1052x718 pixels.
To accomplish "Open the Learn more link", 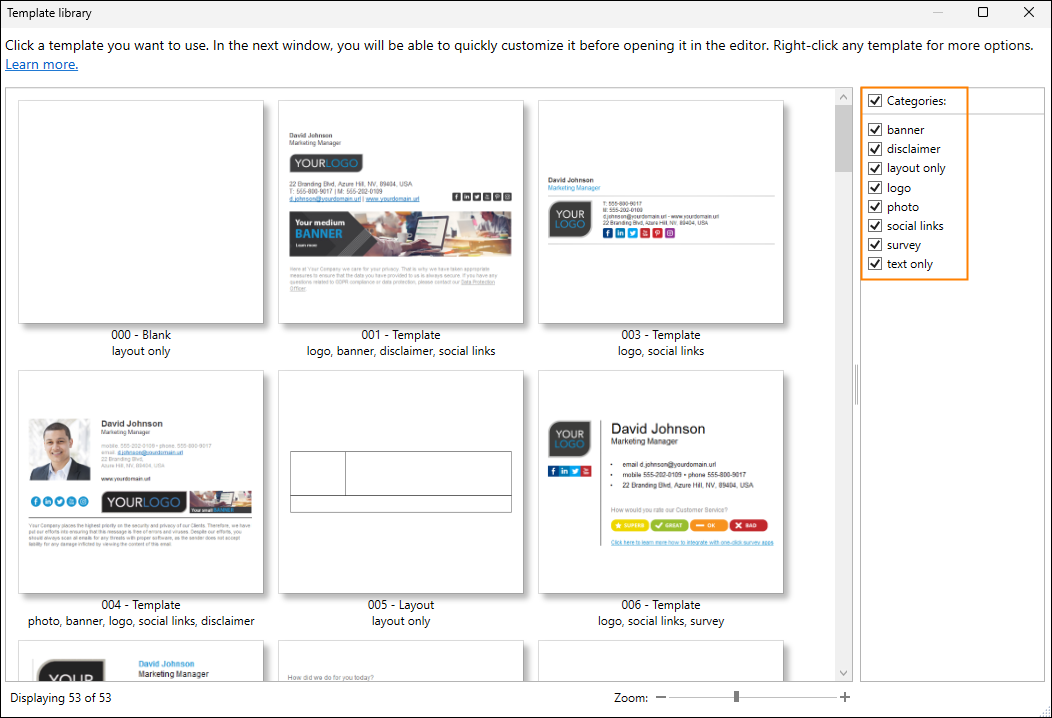I will (x=41, y=65).
